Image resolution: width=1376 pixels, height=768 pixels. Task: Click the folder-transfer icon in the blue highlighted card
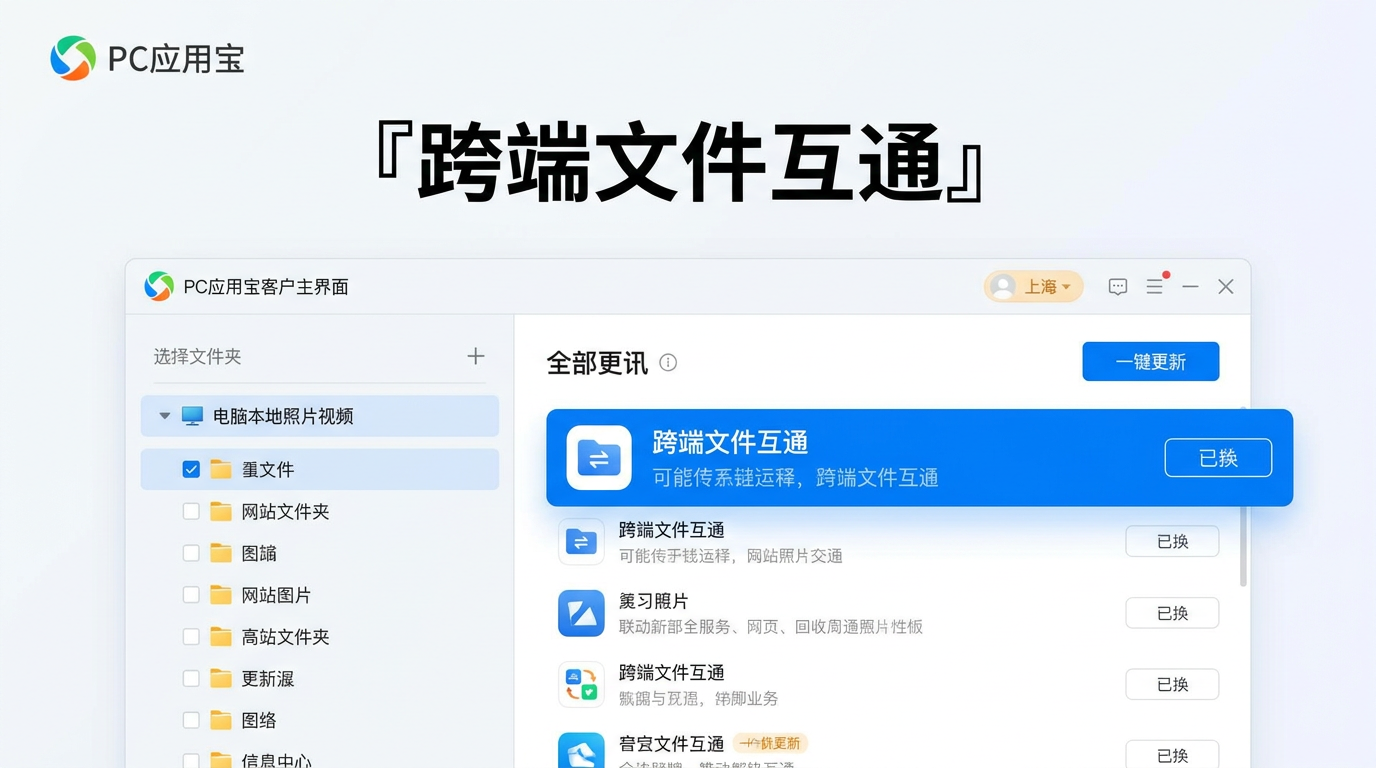(x=599, y=458)
